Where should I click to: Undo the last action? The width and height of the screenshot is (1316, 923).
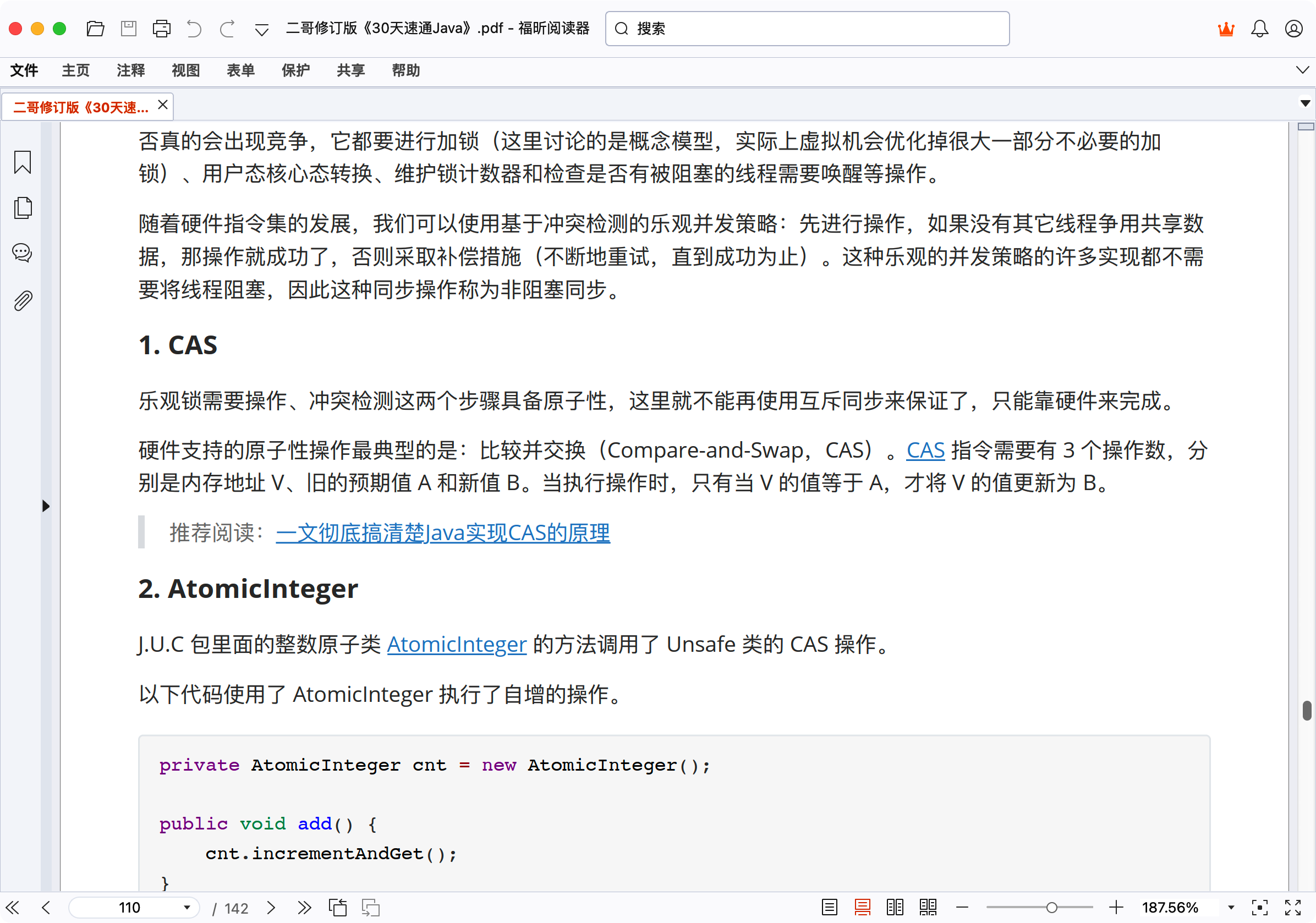tap(194, 28)
